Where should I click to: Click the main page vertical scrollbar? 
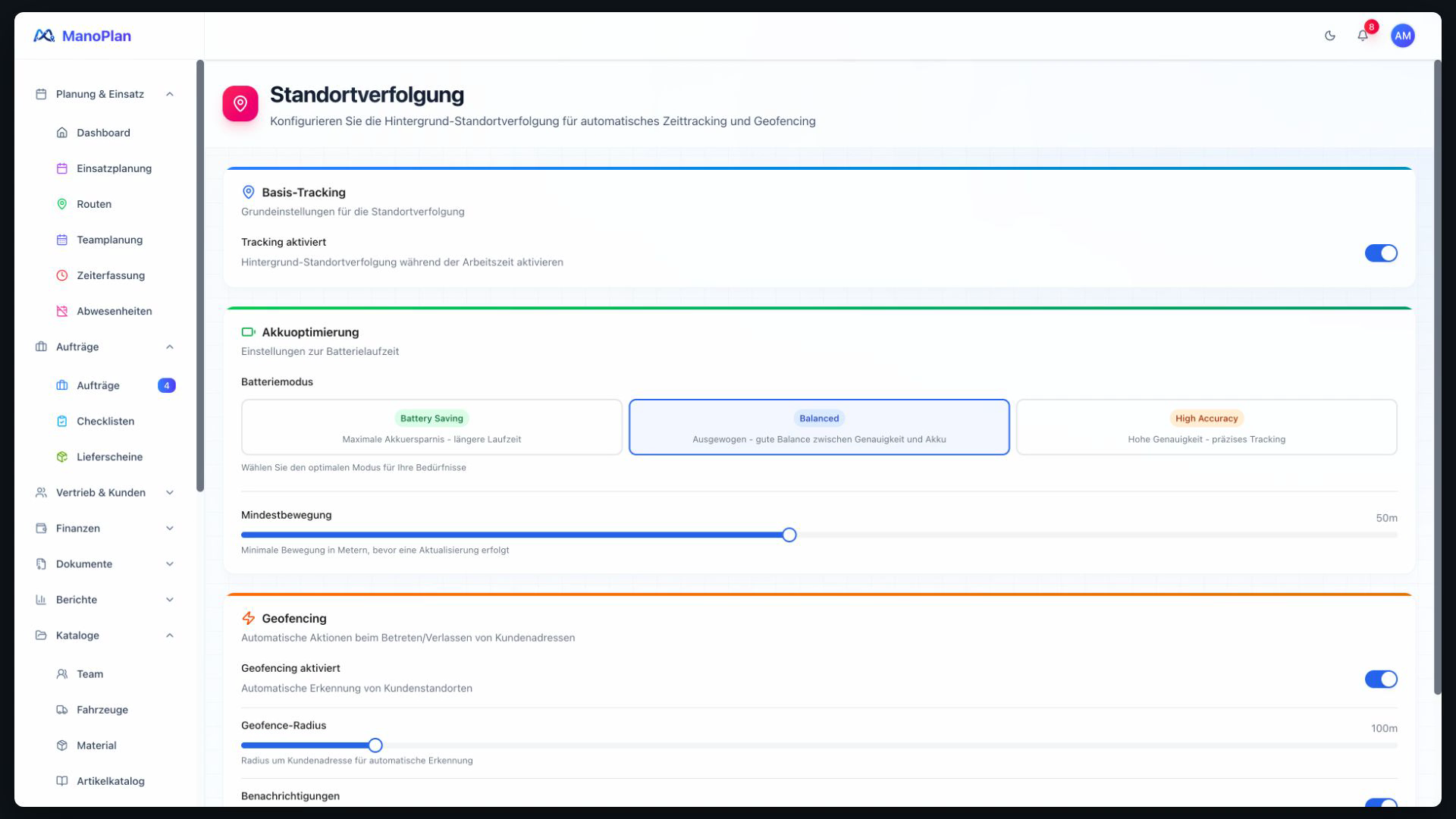click(1437, 377)
